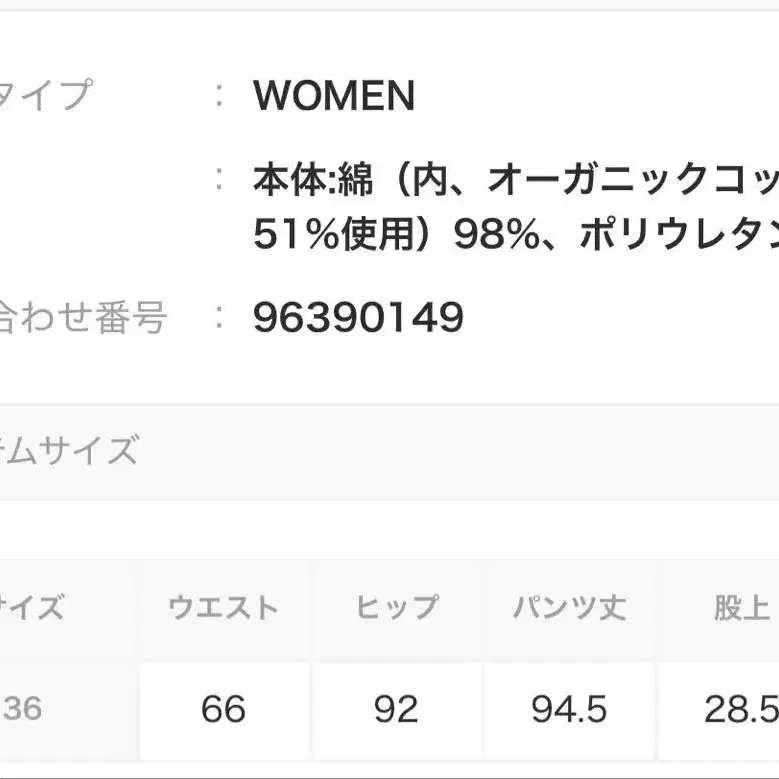Image resolution: width=779 pixels, height=779 pixels.
Task: Click the 合わせ番号 field label
Action: [82, 319]
